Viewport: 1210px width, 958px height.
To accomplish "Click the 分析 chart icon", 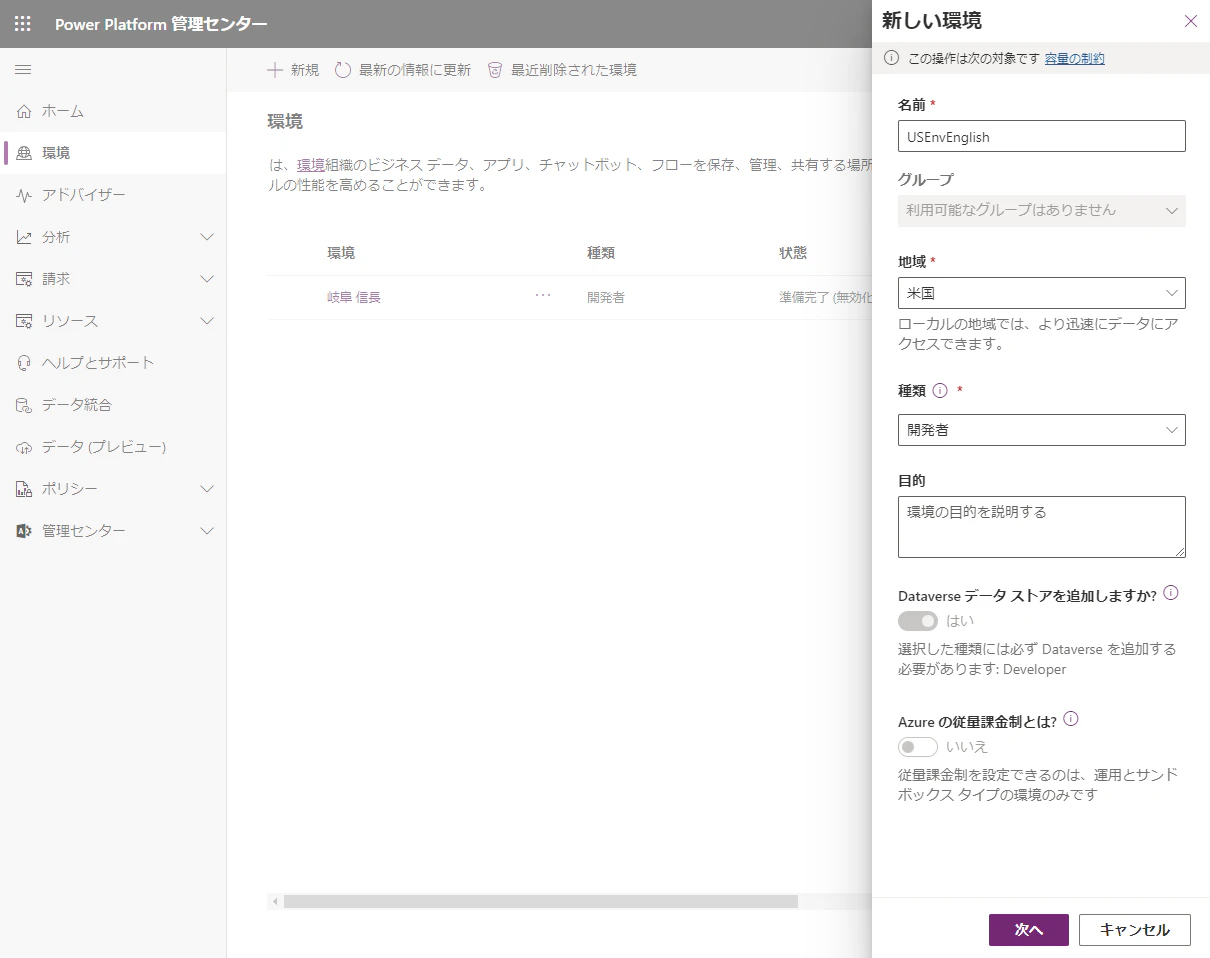I will click(x=24, y=237).
